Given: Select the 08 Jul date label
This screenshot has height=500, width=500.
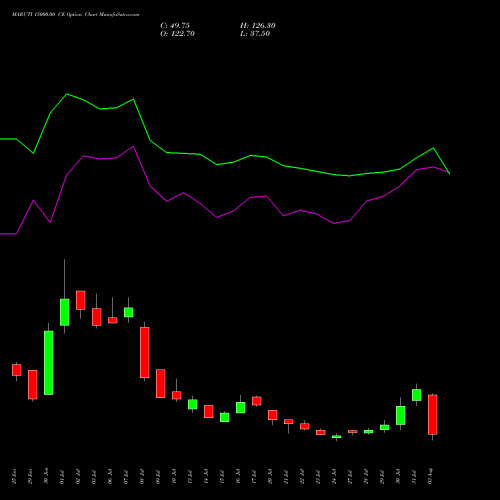Looking at the screenshot, I should point(142,476).
